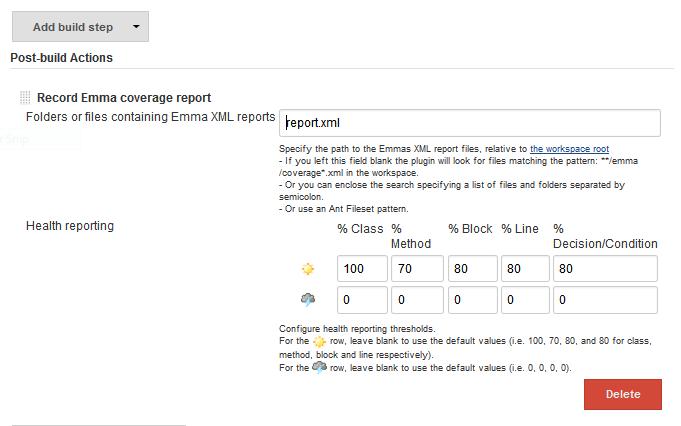This screenshot has height=426, width=681.
Task: Expand the Add build step dropdown arrow
Action: [136, 26]
